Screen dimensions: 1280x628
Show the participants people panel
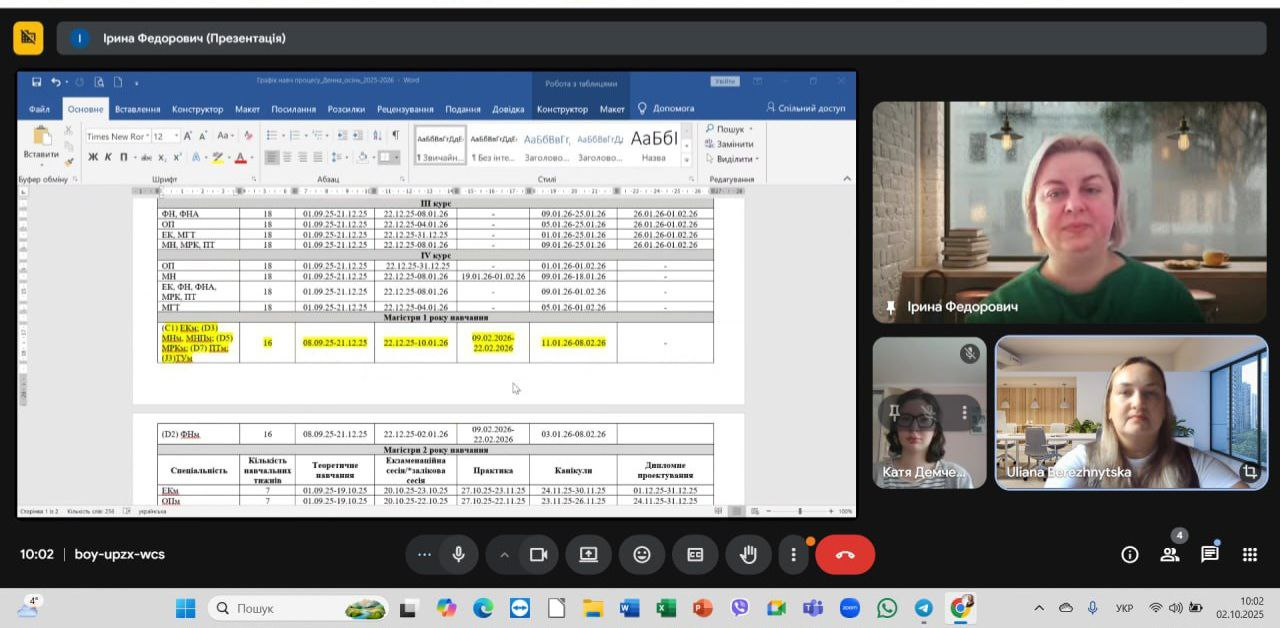click(x=1169, y=555)
